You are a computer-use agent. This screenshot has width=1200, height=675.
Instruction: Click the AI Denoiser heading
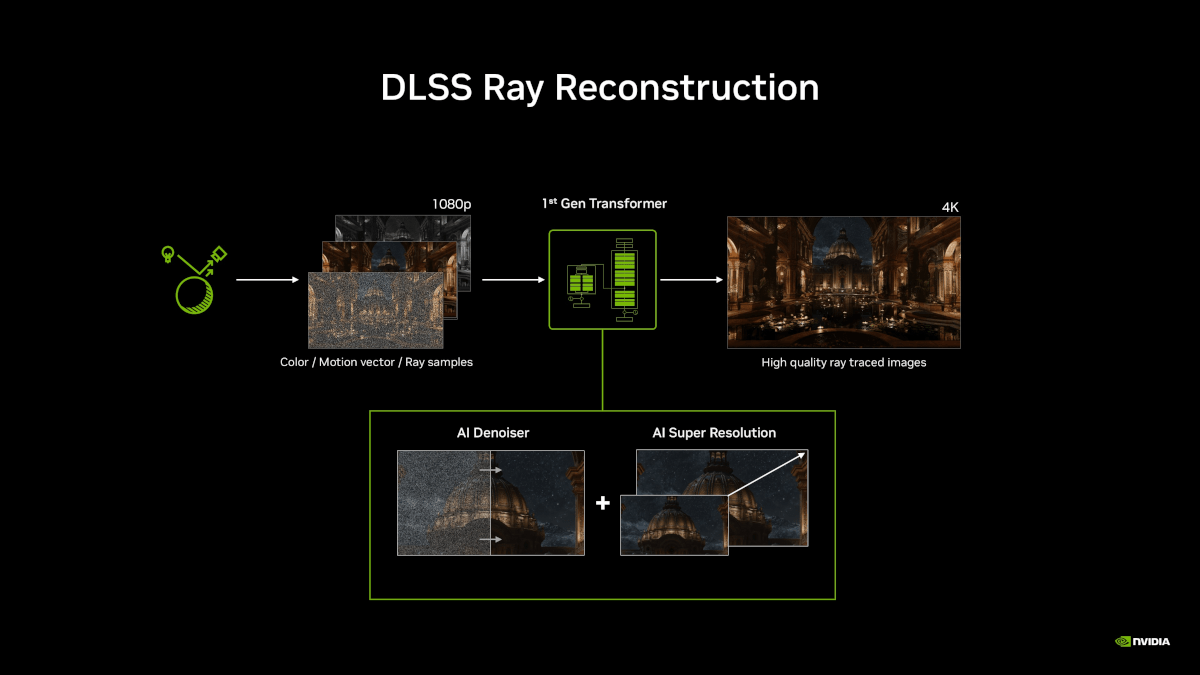(x=493, y=433)
